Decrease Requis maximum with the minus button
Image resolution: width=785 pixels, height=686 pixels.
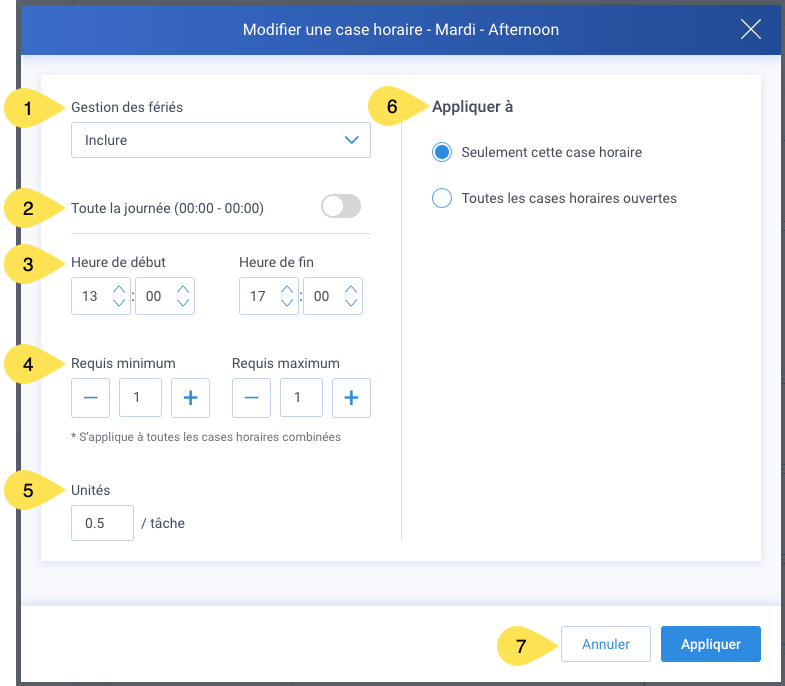pos(251,398)
